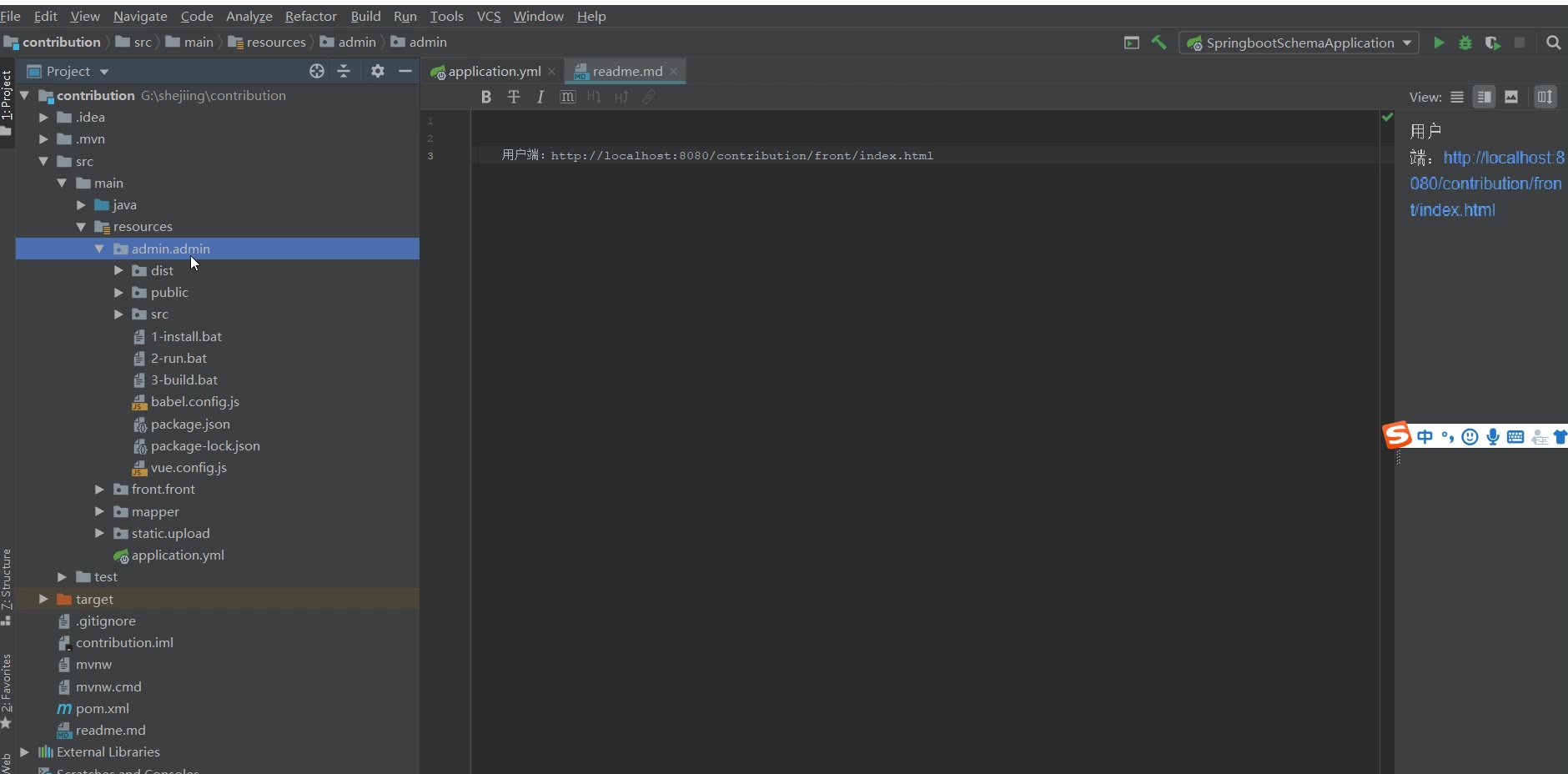Click the green inspection checkmark
Screen dimensions: 1568x774
point(1388,117)
